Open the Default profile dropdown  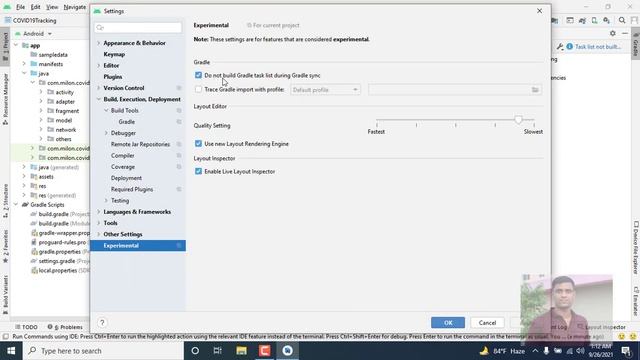pyautogui.click(x=325, y=90)
